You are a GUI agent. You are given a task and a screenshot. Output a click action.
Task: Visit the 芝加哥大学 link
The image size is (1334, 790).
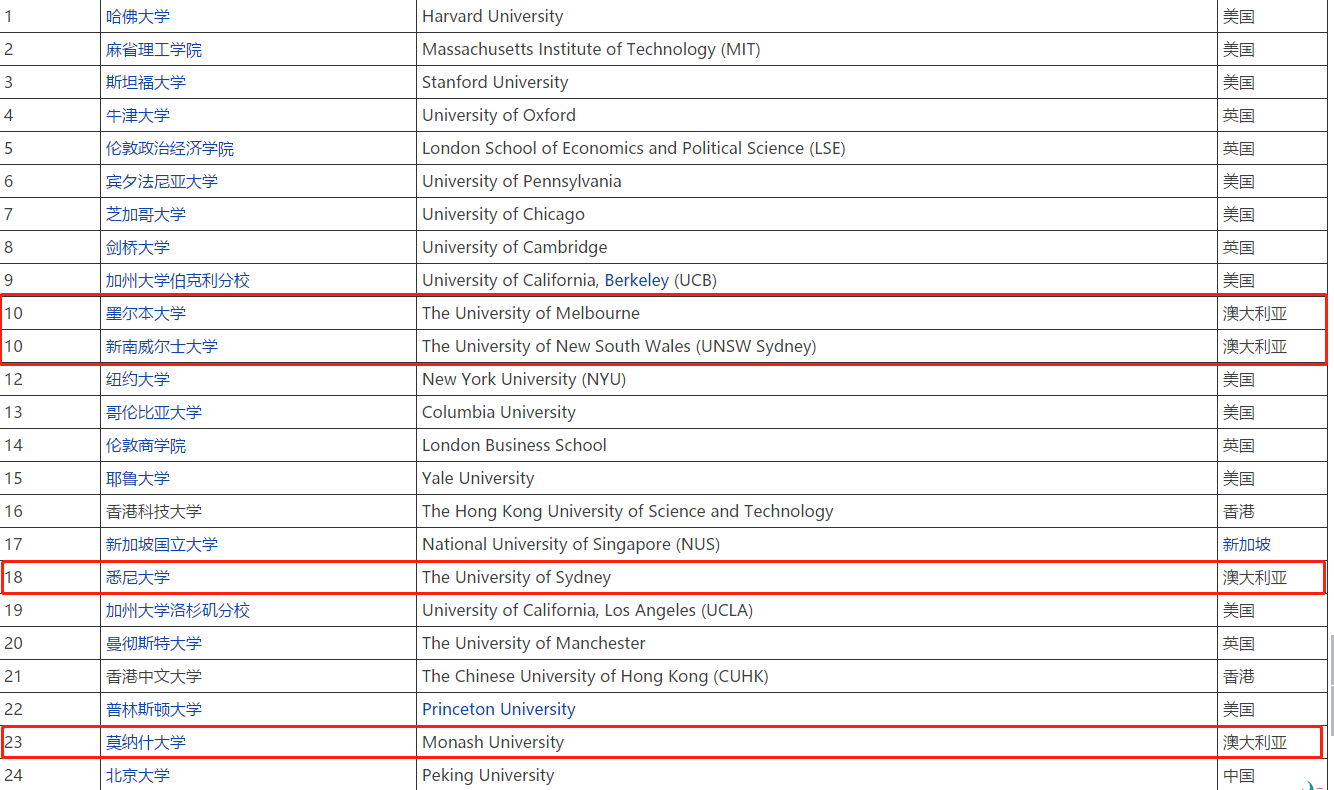[146, 214]
